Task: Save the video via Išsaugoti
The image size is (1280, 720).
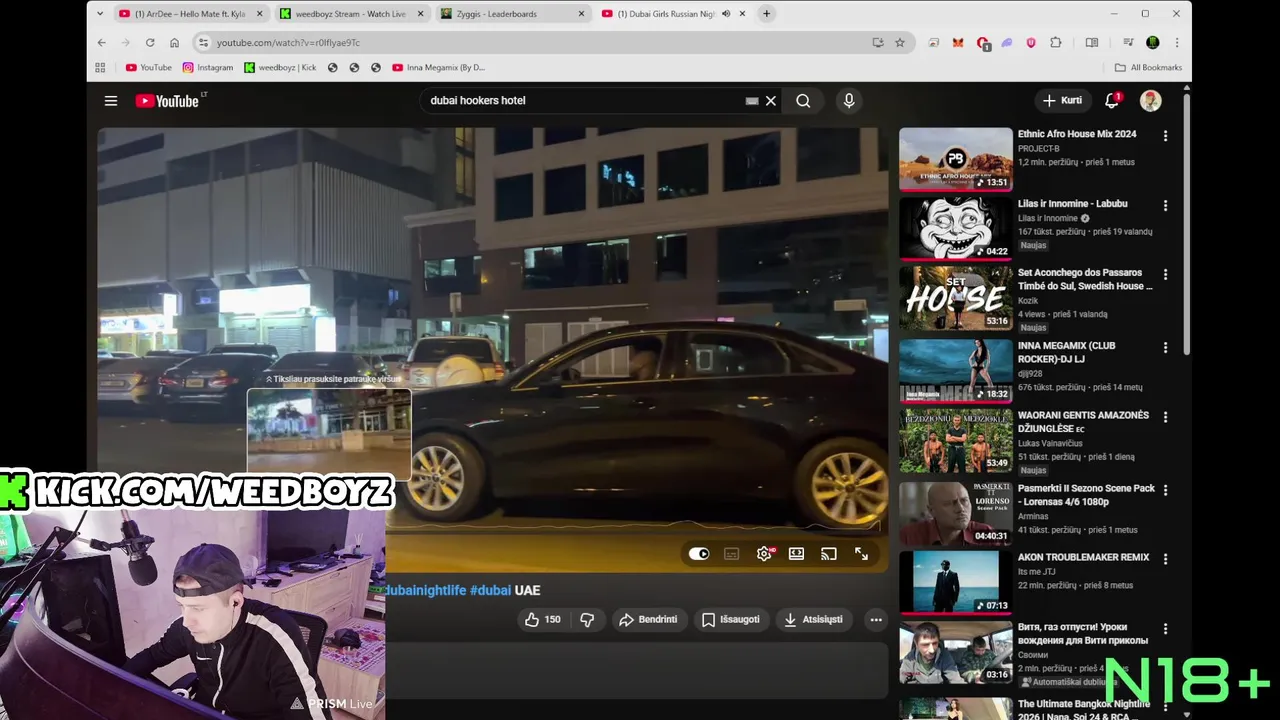Action: 731,620
